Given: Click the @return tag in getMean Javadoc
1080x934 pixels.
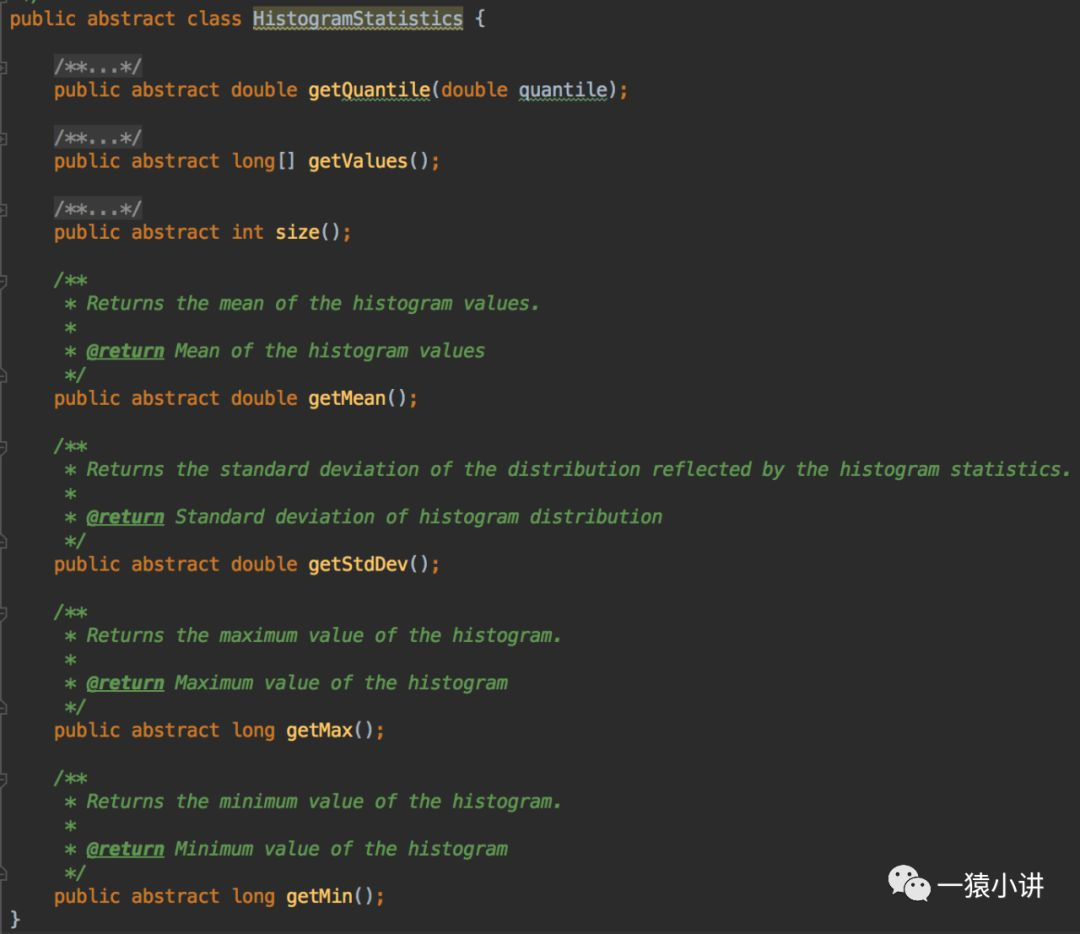Looking at the screenshot, I should 125,351.
